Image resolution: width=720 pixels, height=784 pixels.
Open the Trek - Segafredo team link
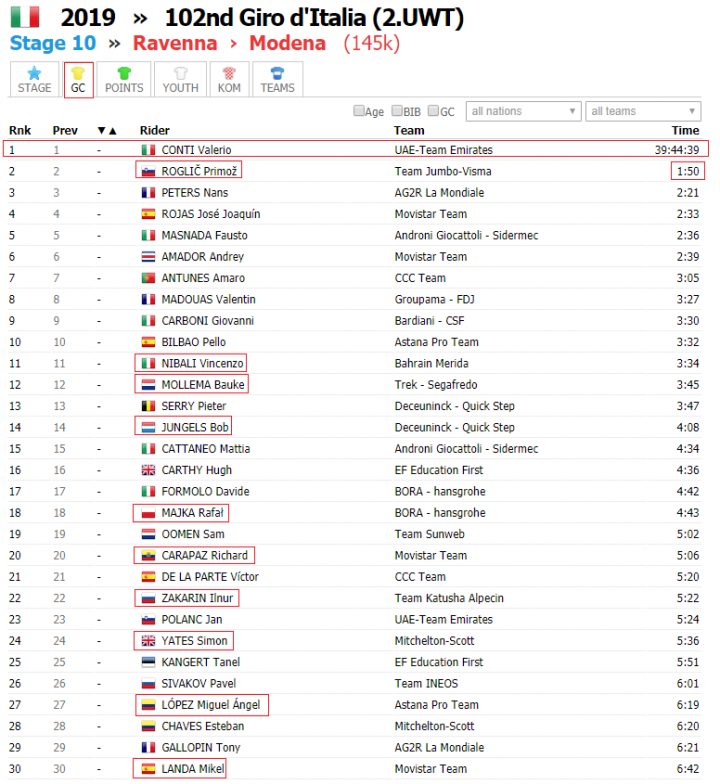click(436, 385)
